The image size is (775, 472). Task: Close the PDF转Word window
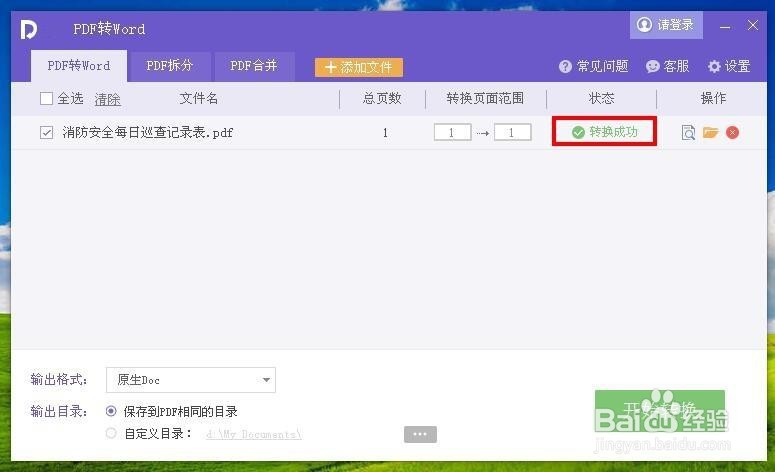pos(753,25)
